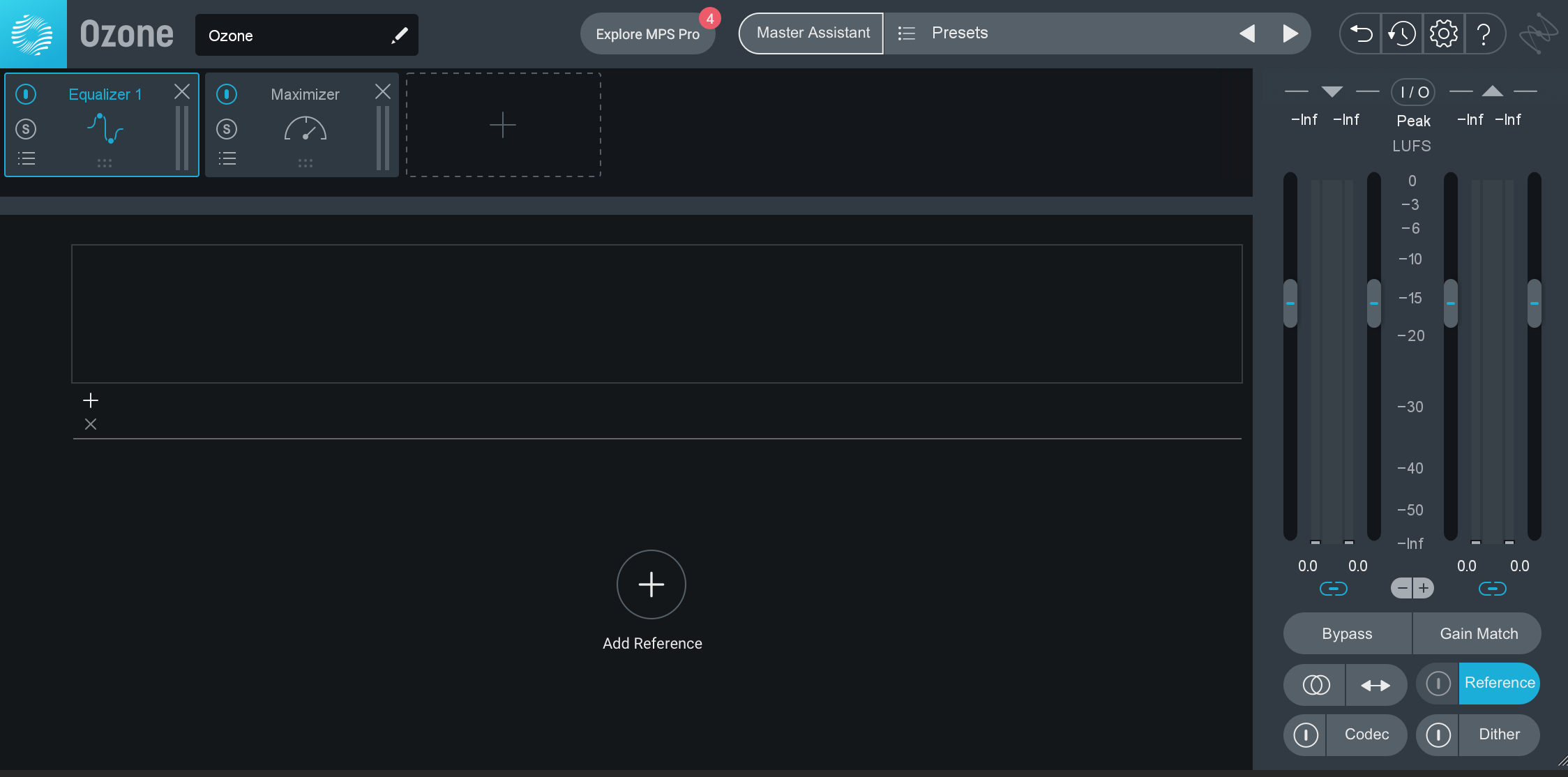The width and height of the screenshot is (1568, 777).
Task: Remove the Equalizer 1 module
Action: [x=182, y=91]
